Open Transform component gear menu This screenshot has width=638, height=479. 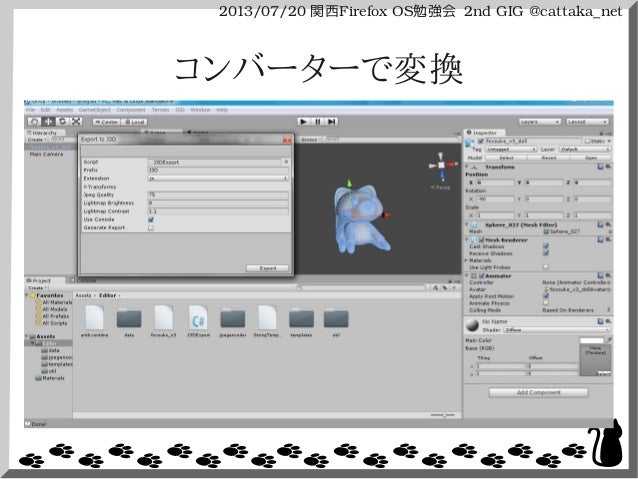pyautogui.click(x=607, y=167)
